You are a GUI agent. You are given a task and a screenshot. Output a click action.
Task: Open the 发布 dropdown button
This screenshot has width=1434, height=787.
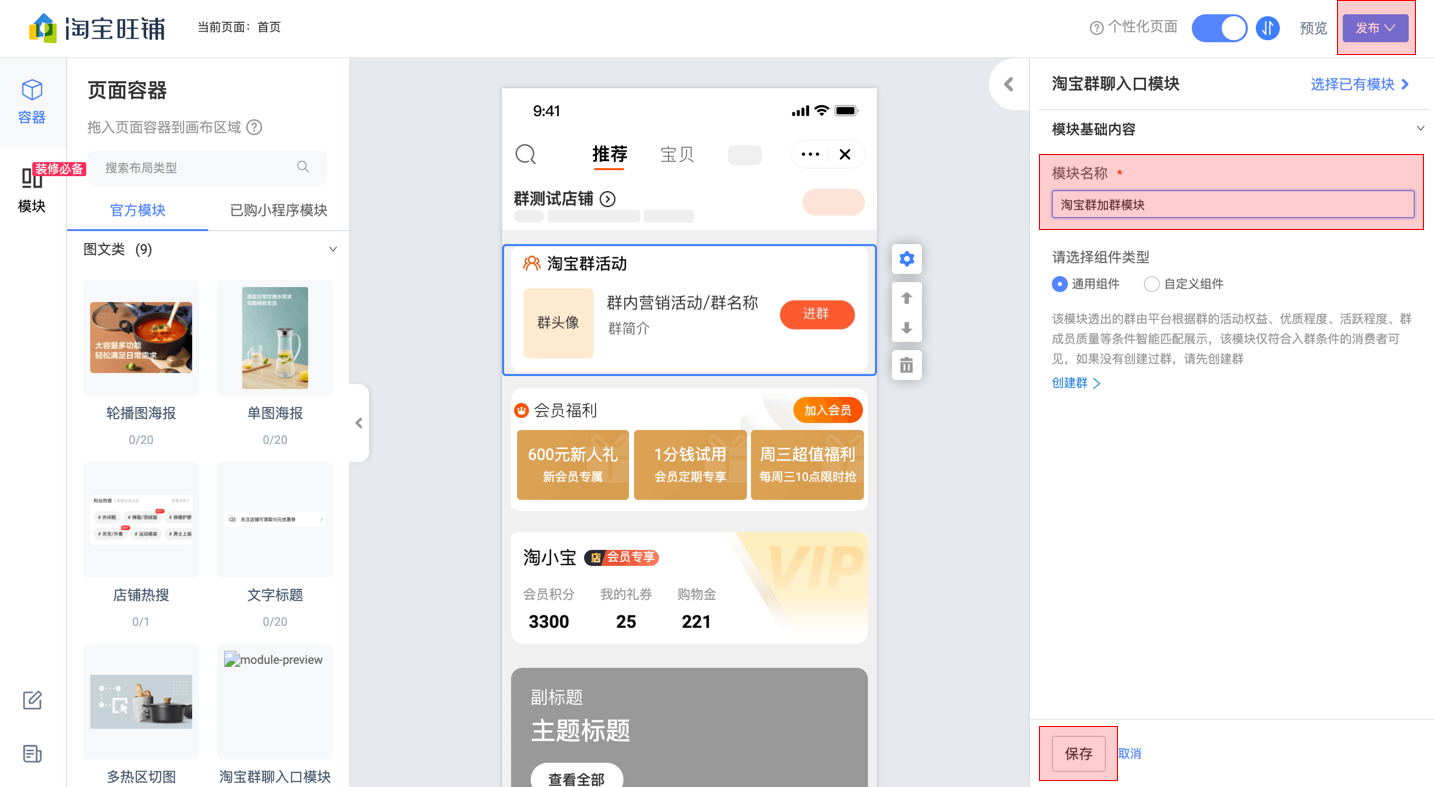point(1376,28)
